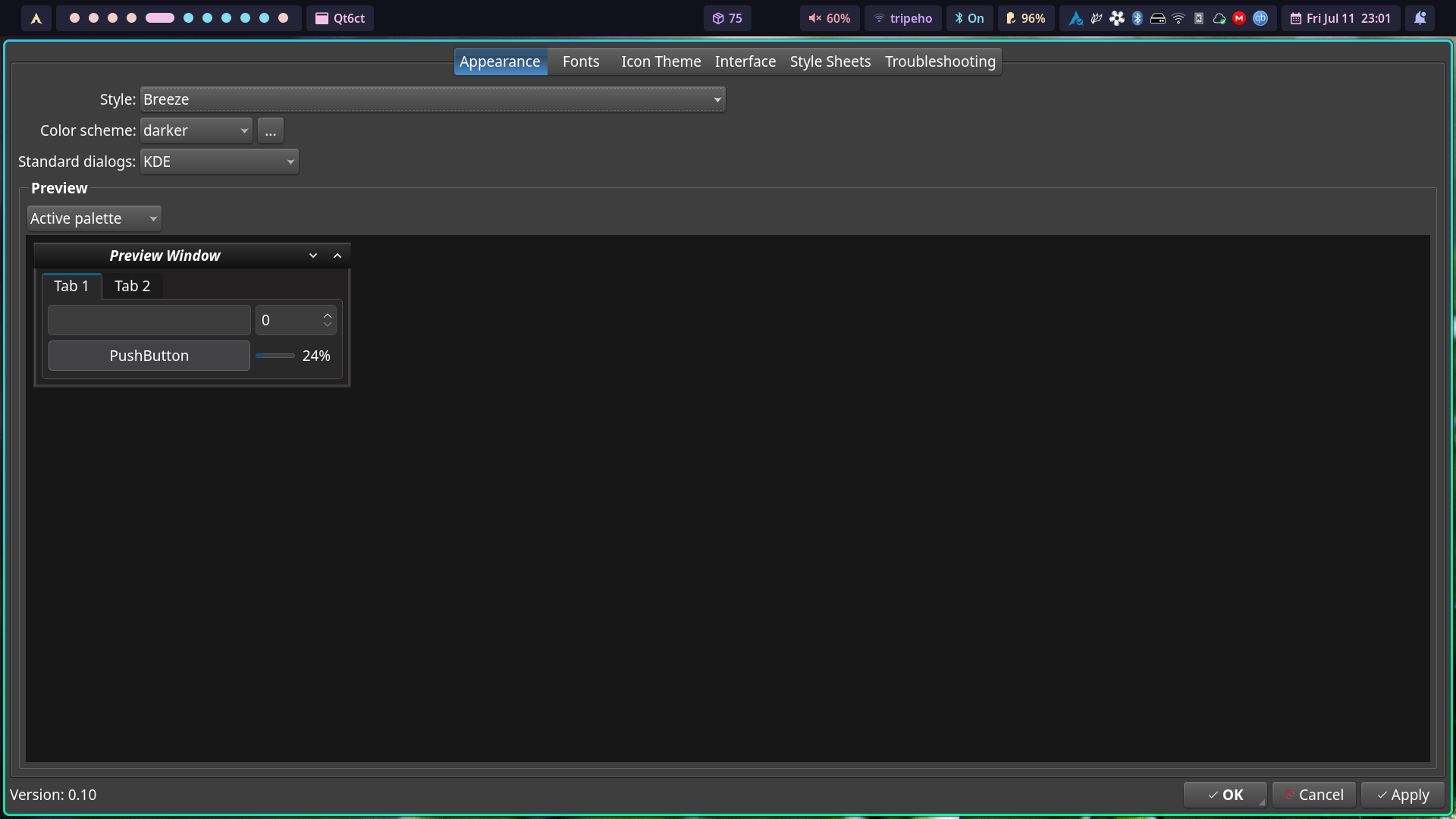Click the fan icon in system tray
This screenshot has width=1456, height=819.
pyautogui.click(x=1116, y=18)
